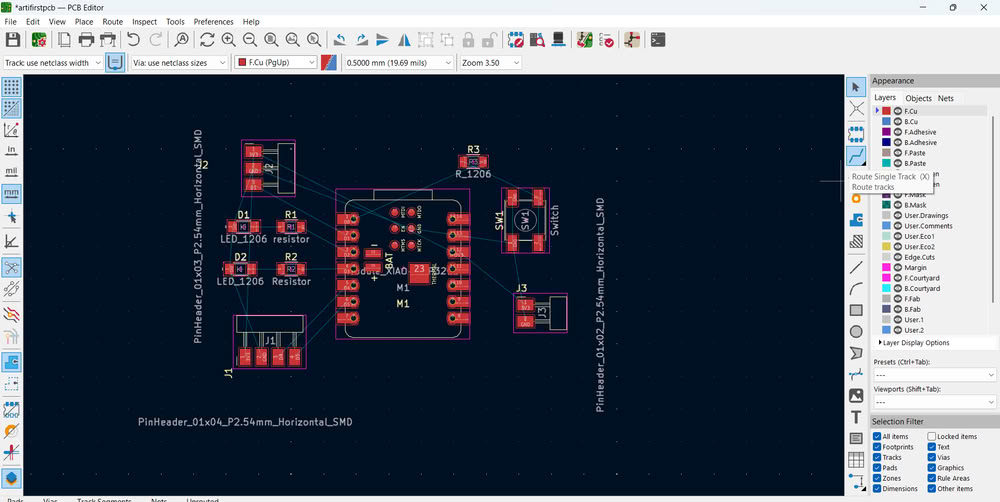Enable the Locked items filter
The width and height of the screenshot is (1000, 502).
point(932,436)
